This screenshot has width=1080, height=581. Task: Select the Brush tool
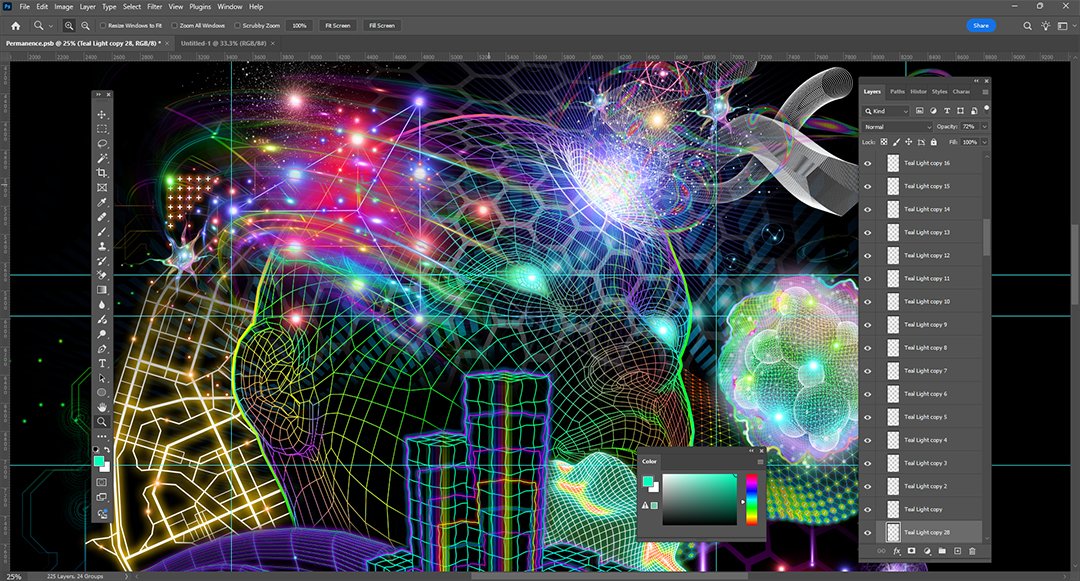[x=102, y=232]
